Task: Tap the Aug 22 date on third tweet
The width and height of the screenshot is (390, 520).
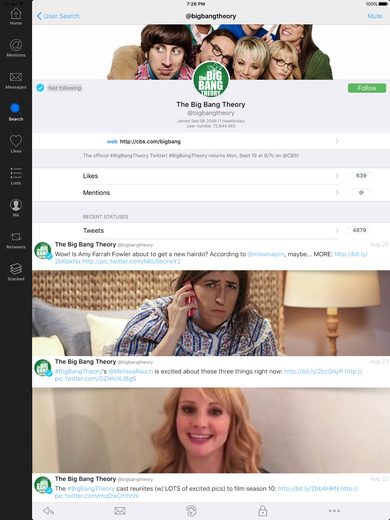Action: pyautogui.click(x=379, y=479)
